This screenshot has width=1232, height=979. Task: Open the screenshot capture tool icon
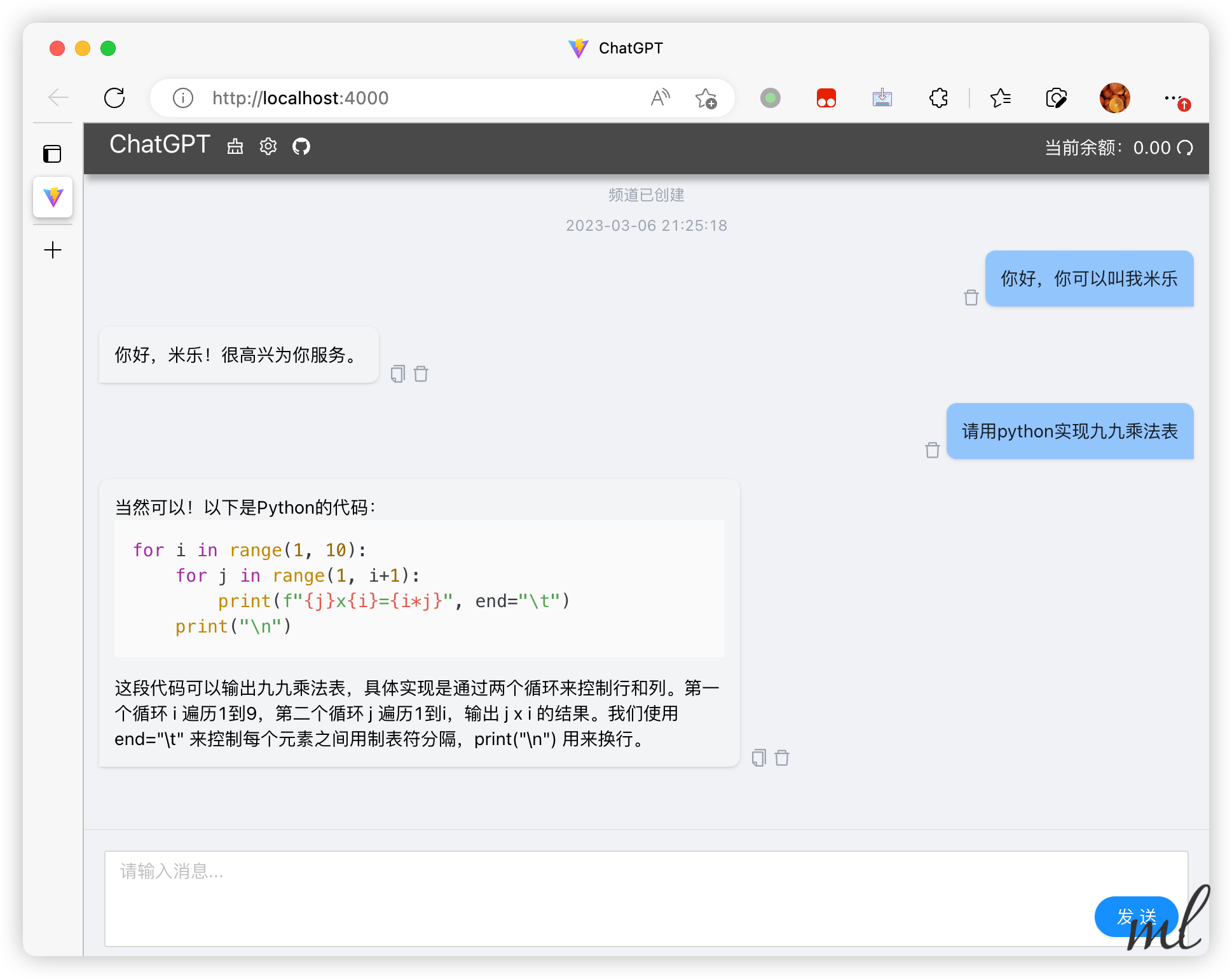coord(1056,98)
